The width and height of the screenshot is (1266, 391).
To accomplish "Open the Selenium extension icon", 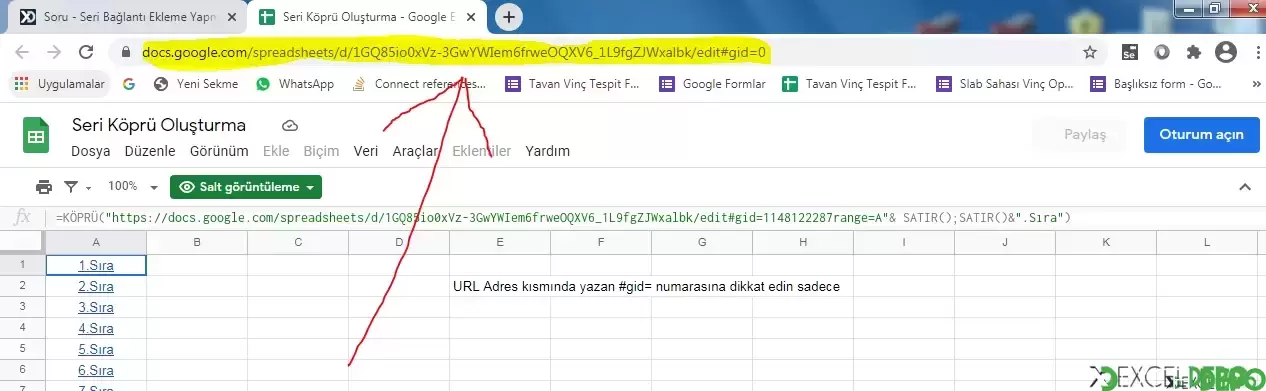I will (x=1129, y=52).
